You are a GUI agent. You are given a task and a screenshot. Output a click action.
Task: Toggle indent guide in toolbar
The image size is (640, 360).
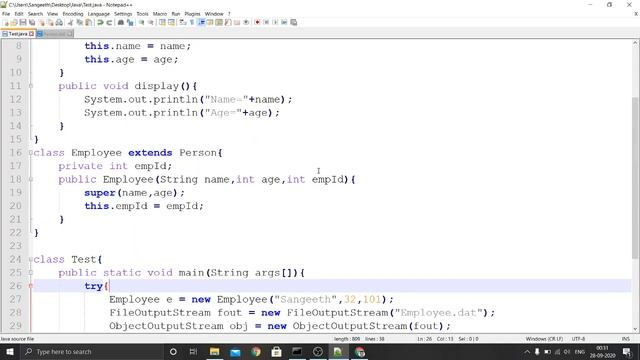201,22
